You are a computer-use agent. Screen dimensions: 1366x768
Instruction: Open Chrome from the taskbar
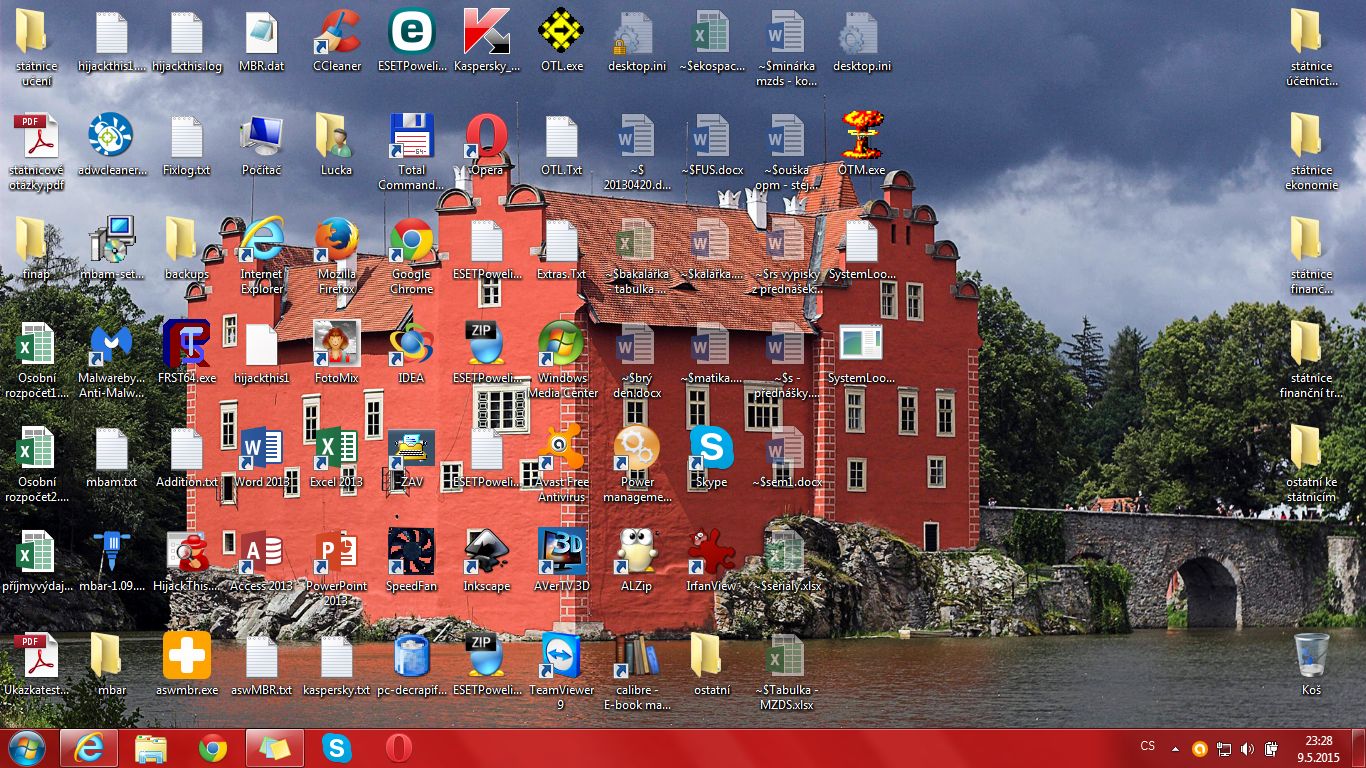point(213,747)
